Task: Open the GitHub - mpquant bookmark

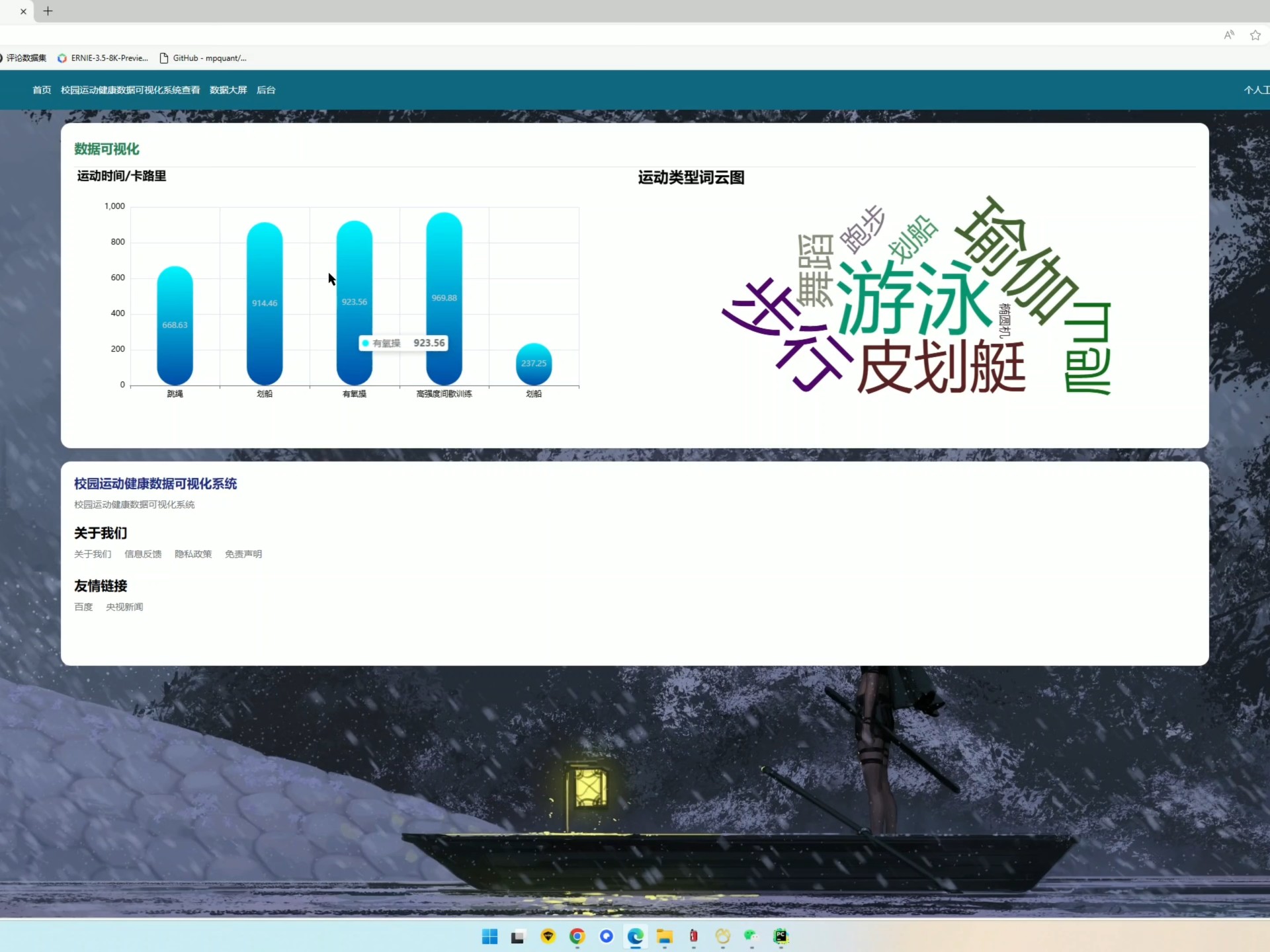Action: point(203,58)
